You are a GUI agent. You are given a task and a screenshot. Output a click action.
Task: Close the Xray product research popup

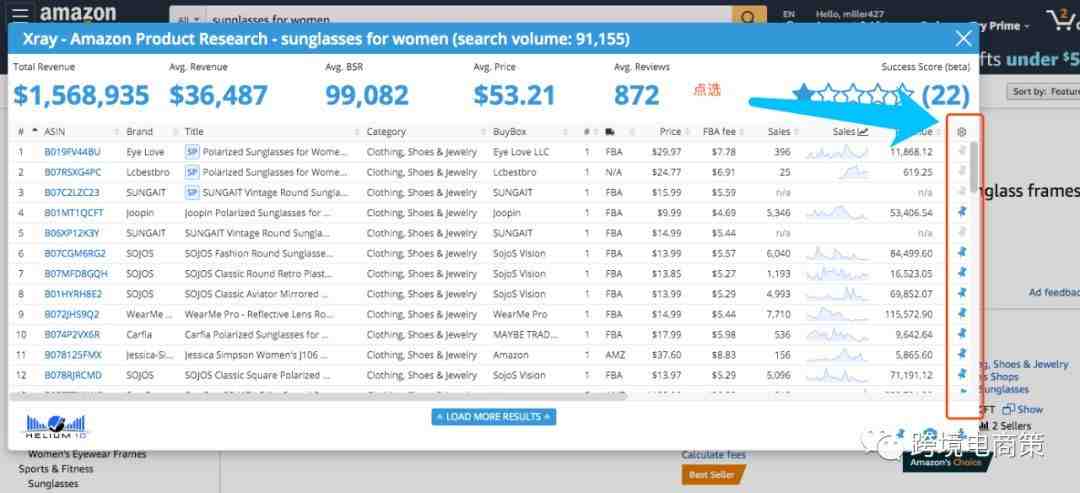964,39
